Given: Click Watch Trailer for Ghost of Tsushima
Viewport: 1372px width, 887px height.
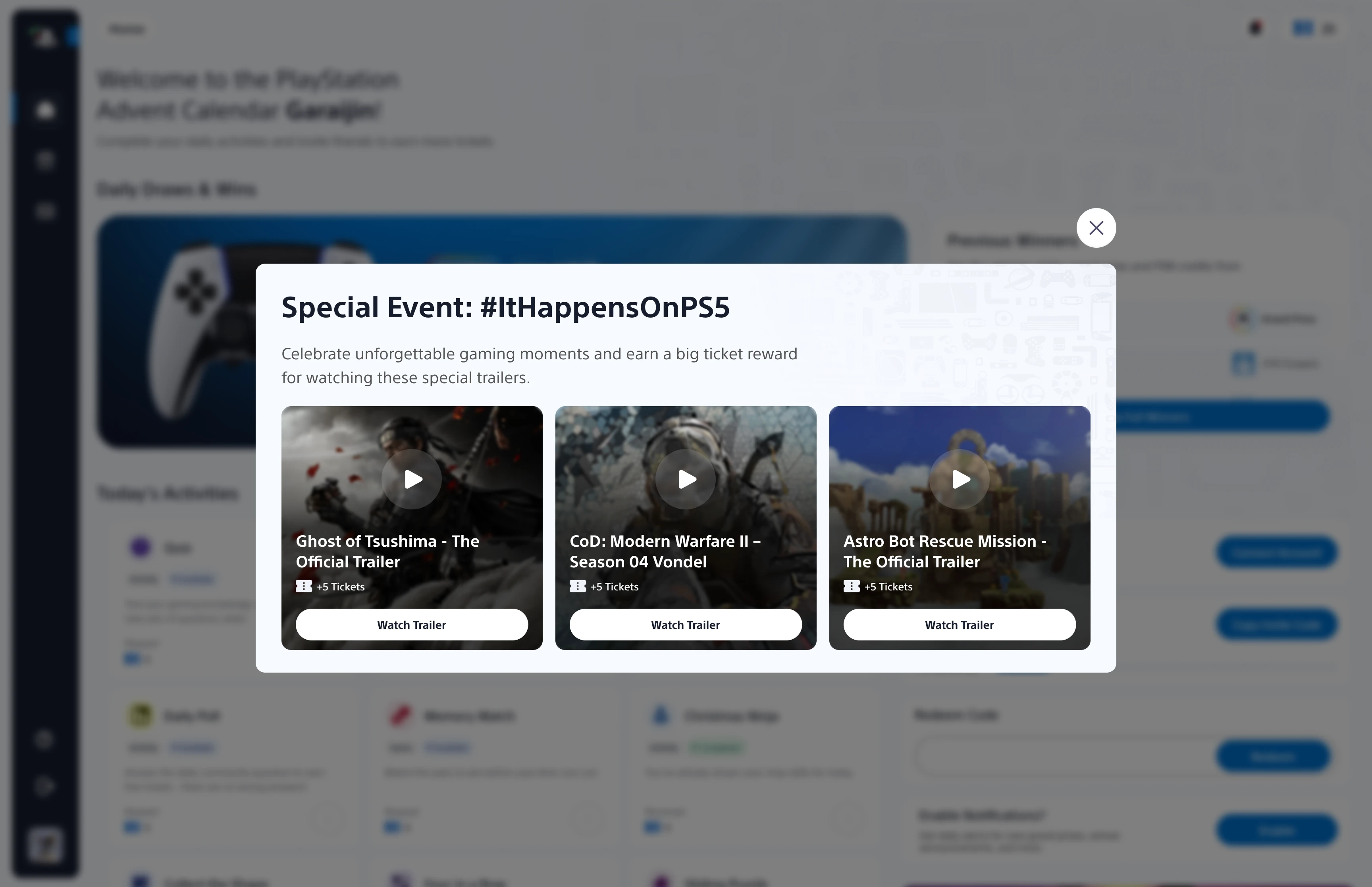Looking at the screenshot, I should tap(411, 625).
